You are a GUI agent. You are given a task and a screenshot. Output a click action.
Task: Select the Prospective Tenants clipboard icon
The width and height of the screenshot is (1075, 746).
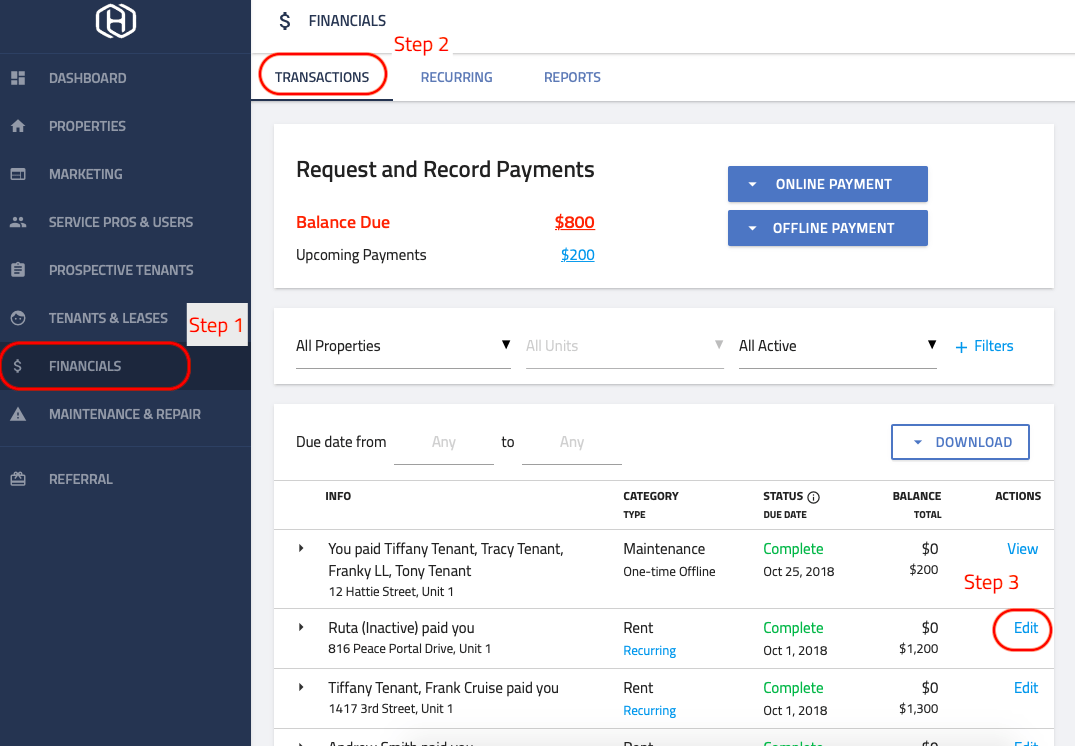18,270
